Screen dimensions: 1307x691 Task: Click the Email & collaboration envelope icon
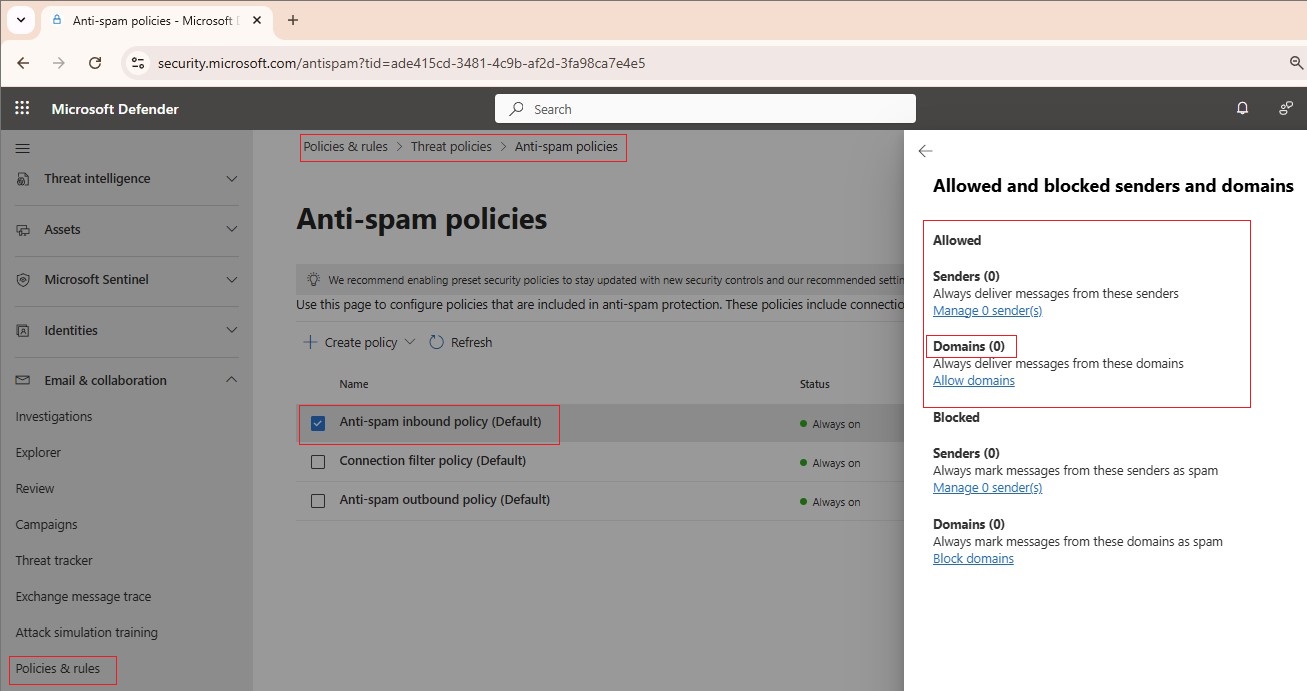pyautogui.click(x=23, y=381)
